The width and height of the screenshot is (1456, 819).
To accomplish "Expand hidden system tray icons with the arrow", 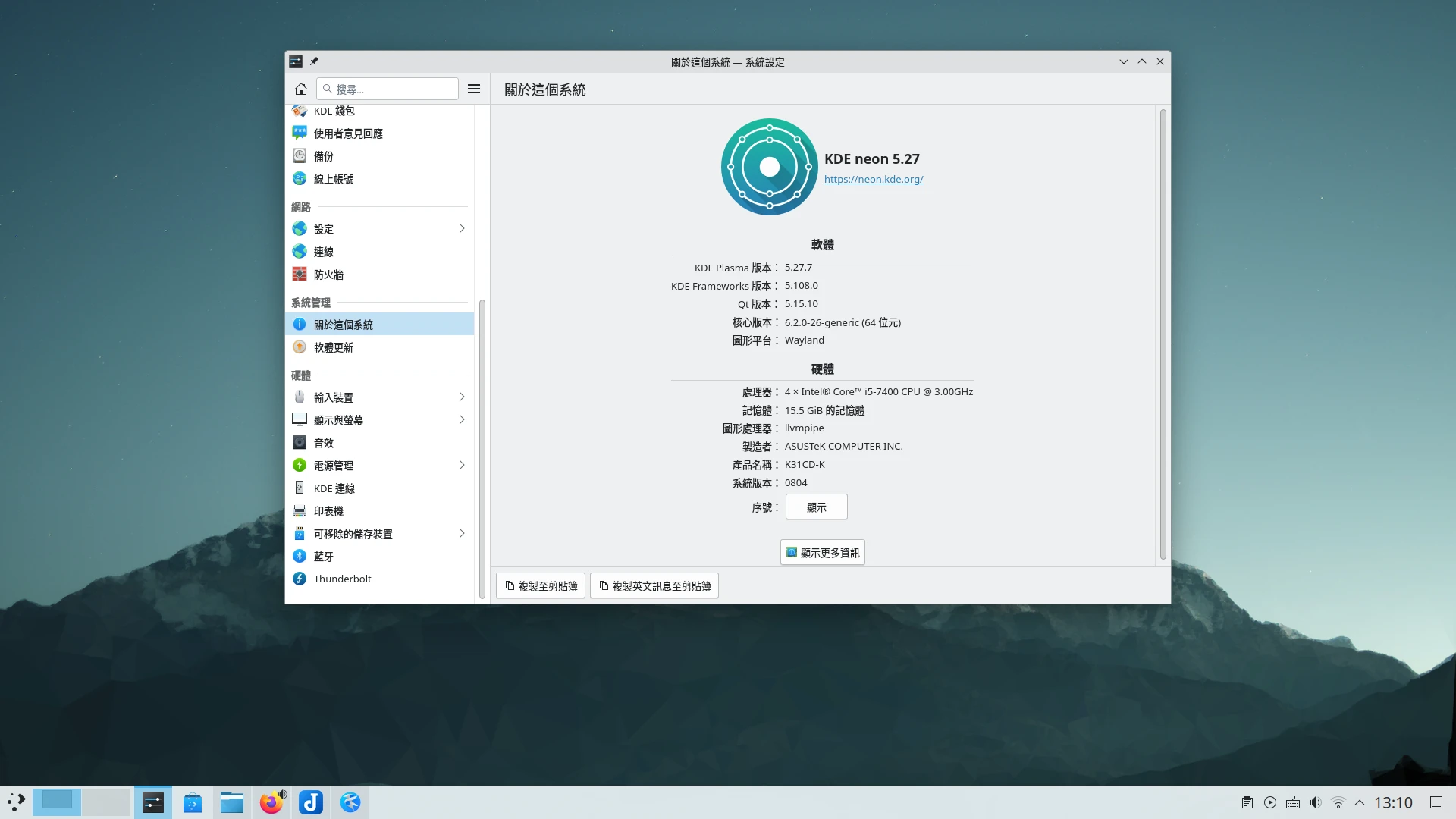I will coord(1360,802).
